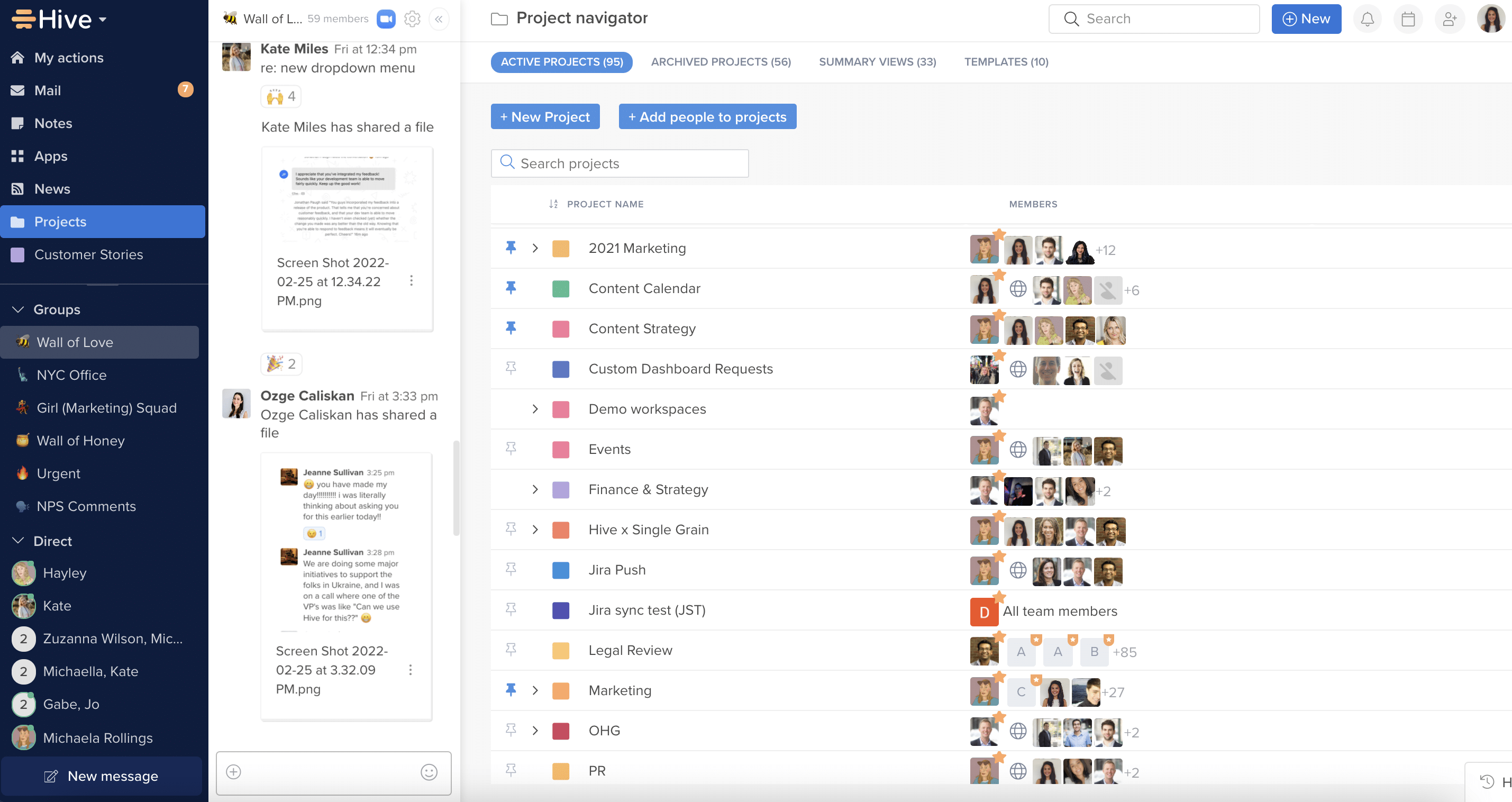This screenshot has width=1512, height=802.
Task: Click the New Project button
Action: [x=545, y=117]
